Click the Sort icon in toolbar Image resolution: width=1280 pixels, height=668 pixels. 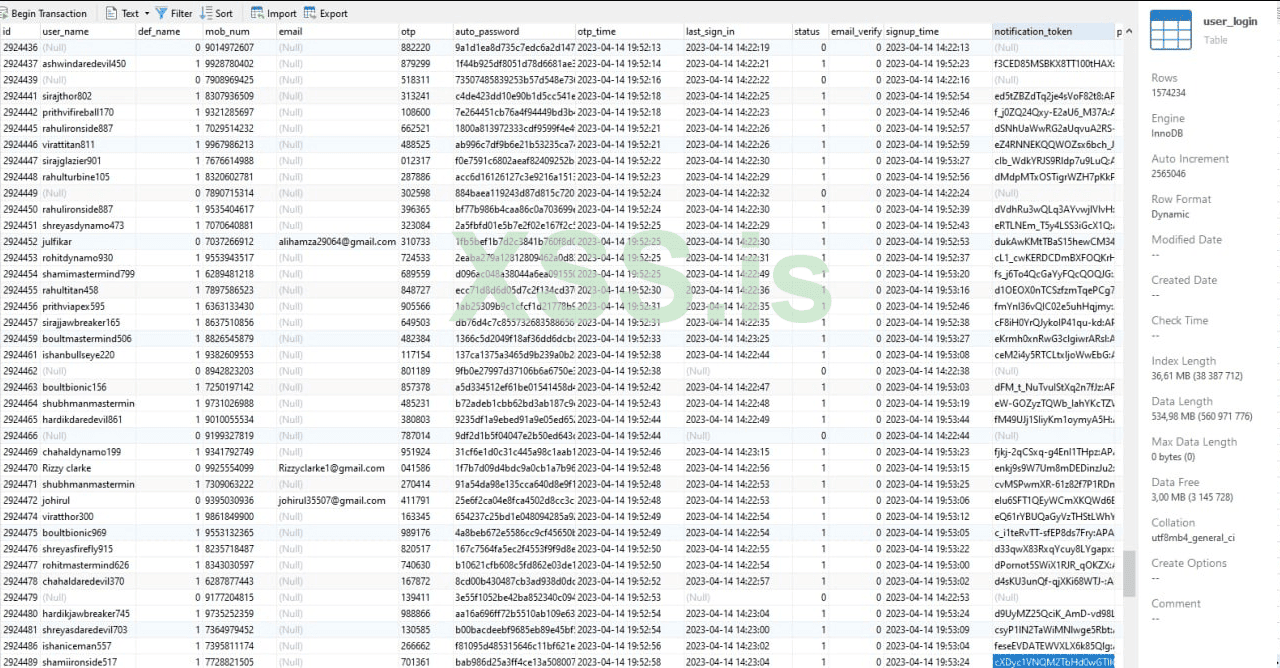207,13
